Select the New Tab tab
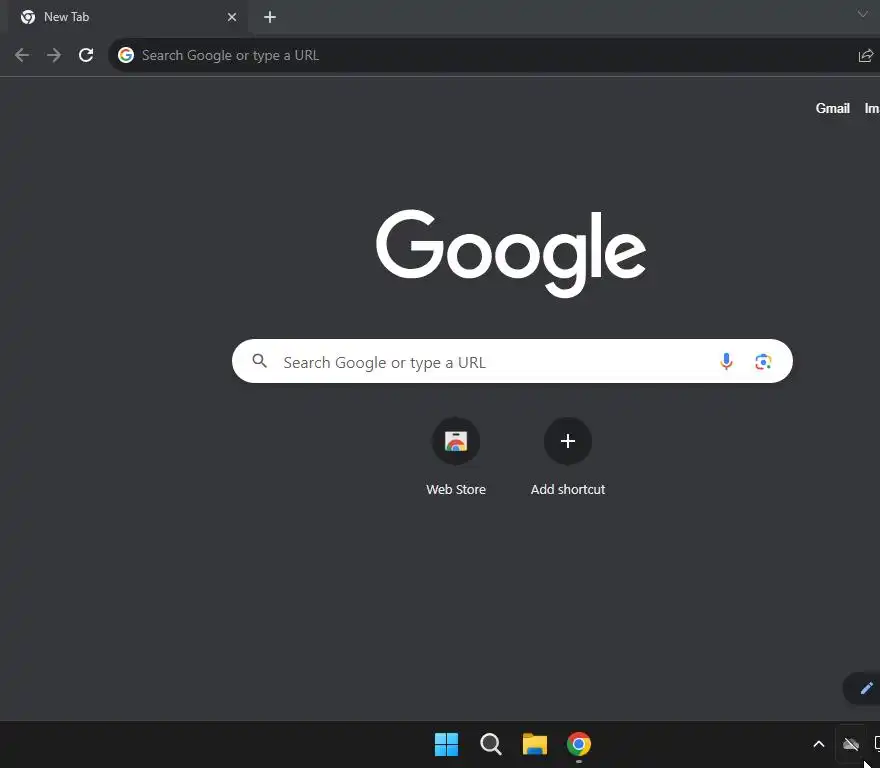This screenshot has width=880, height=768. pyautogui.click(x=128, y=17)
